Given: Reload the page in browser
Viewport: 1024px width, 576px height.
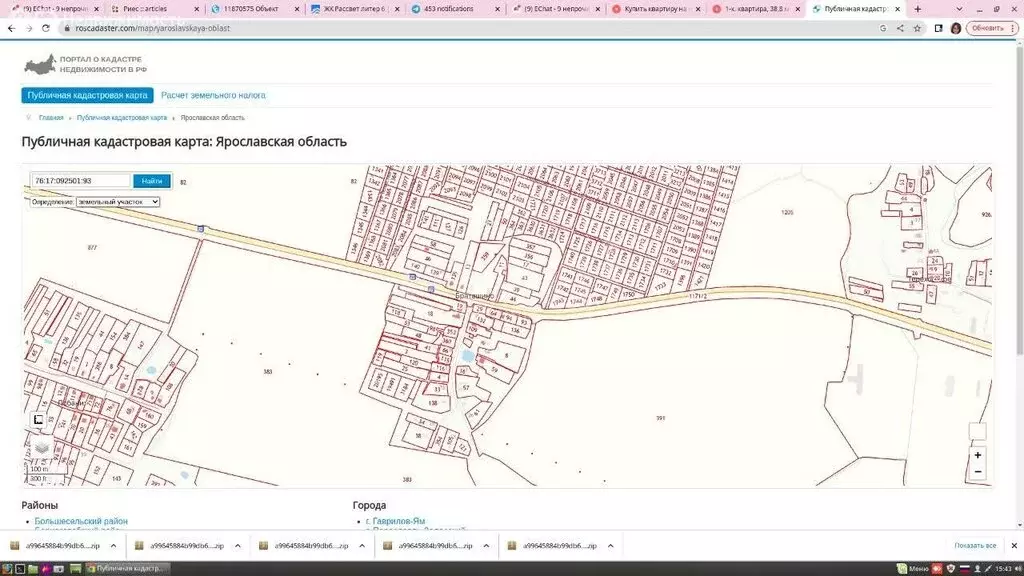Looking at the screenshot, I should pos(45,28).
